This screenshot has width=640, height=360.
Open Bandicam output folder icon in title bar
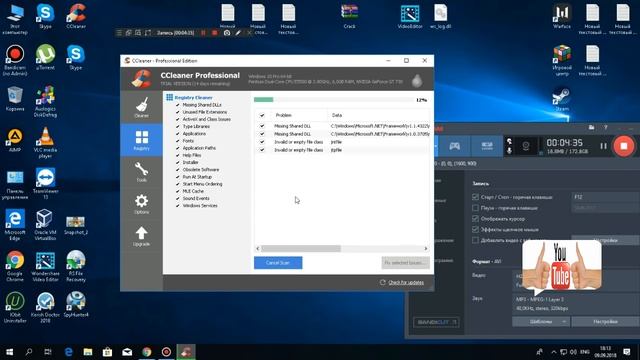point(591,128)
